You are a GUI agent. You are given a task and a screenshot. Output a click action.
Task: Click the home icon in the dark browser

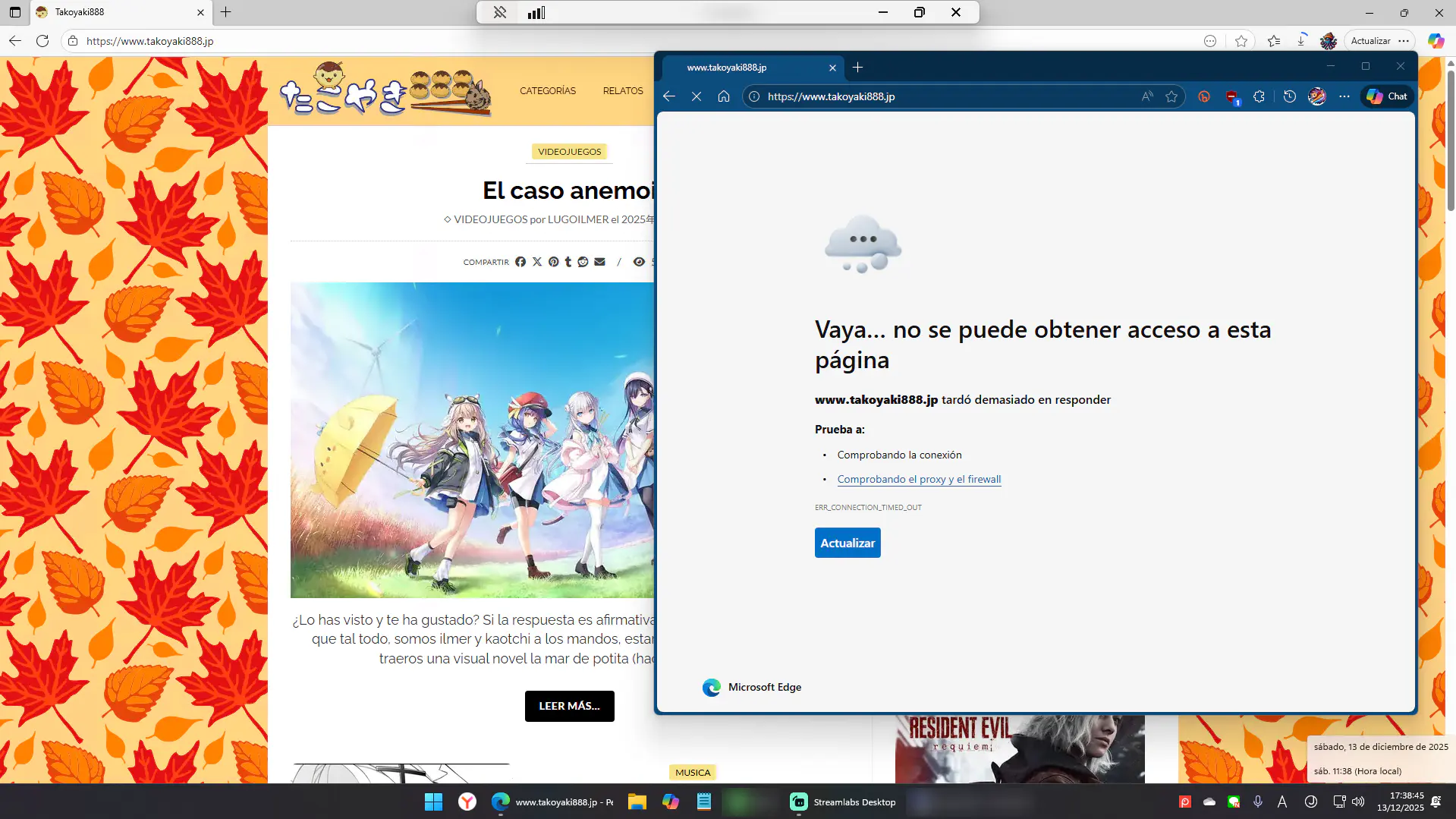click(x=724, y=96)
